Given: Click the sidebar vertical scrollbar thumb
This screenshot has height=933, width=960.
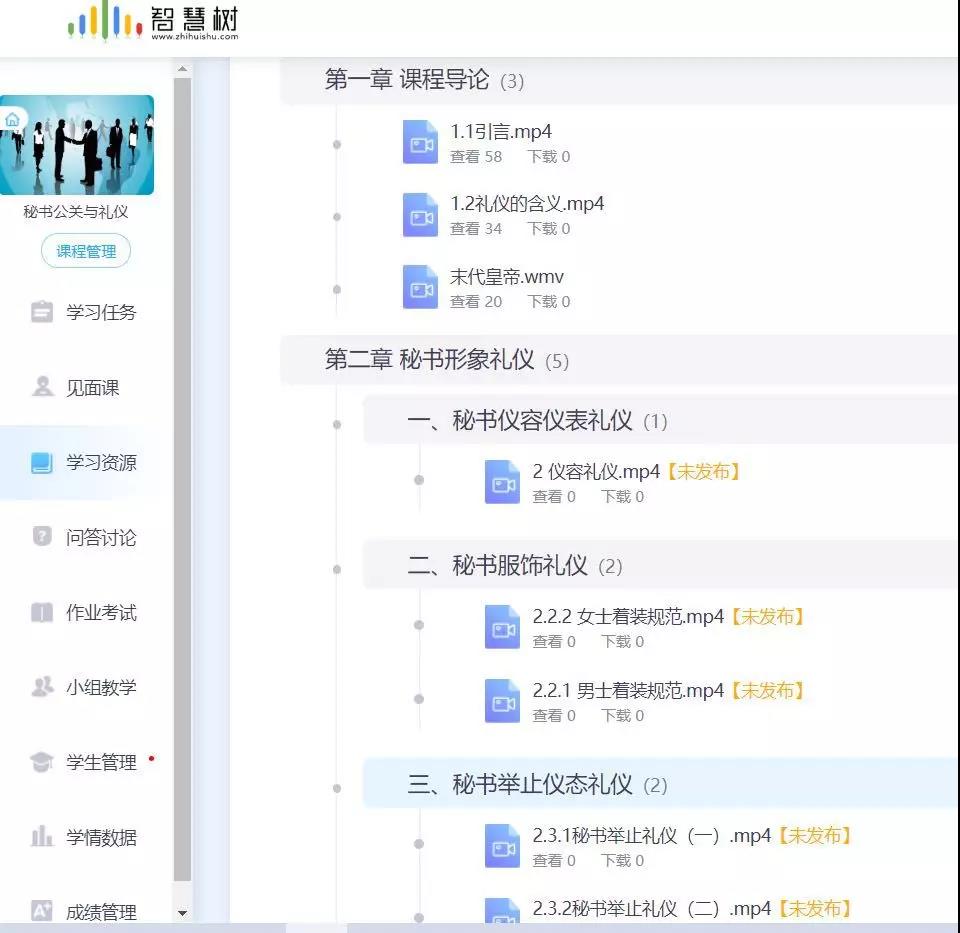Looking at the screenshot, I should point(182,479).
